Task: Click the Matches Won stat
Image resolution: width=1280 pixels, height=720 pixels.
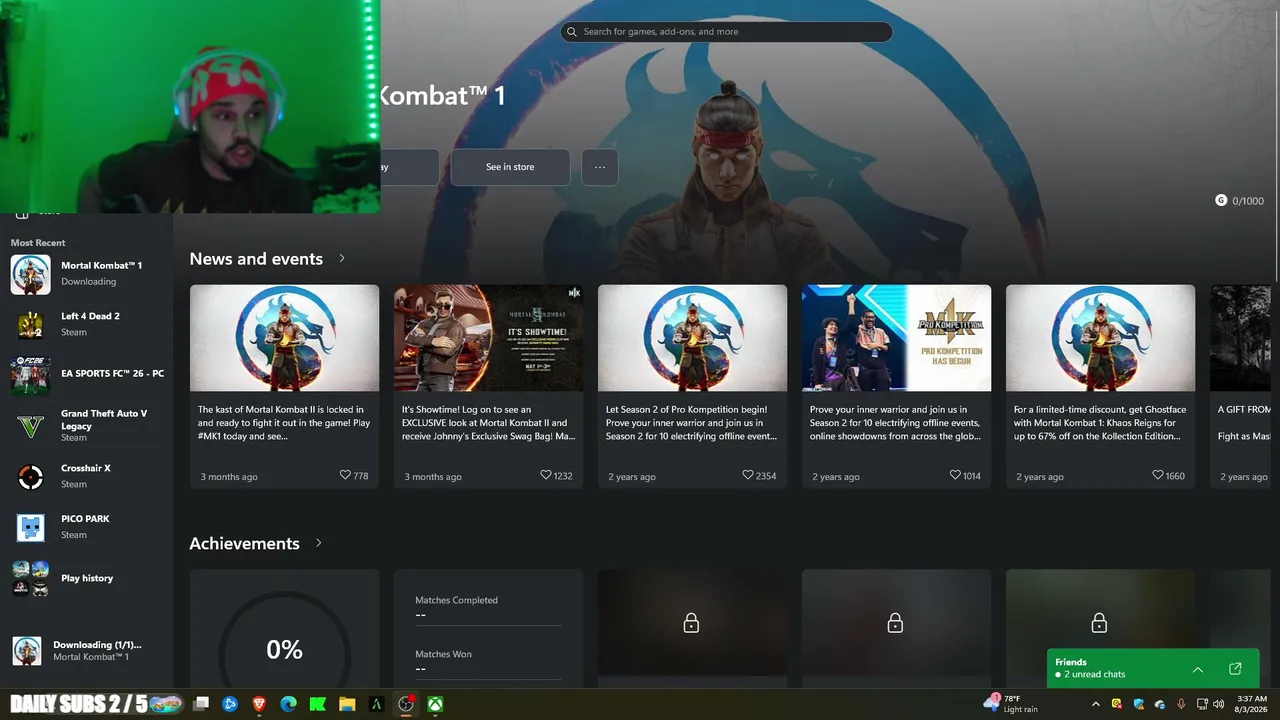Action: click(488, 661)
